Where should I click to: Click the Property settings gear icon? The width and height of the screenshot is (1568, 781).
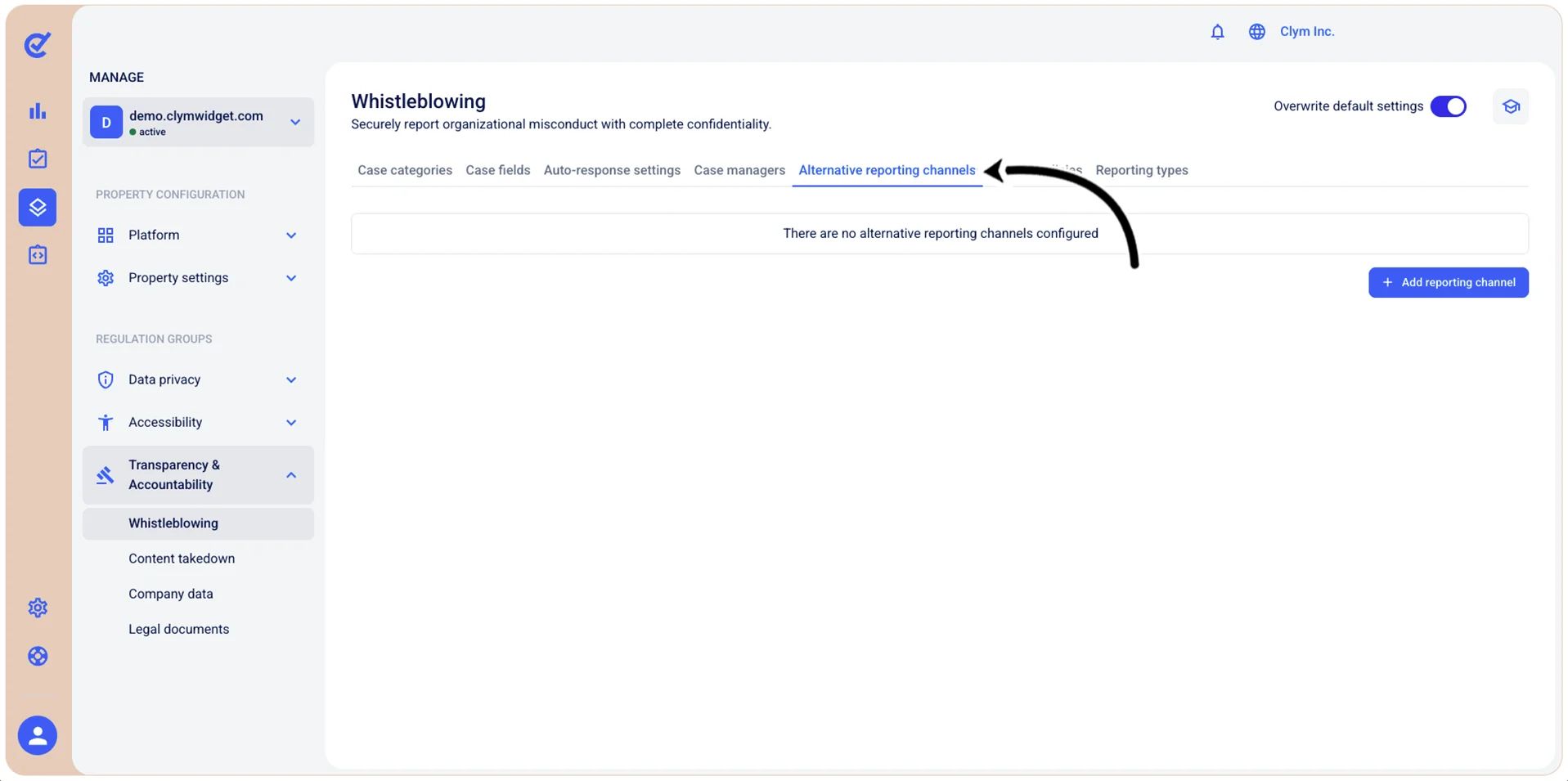tap(106, 278)
